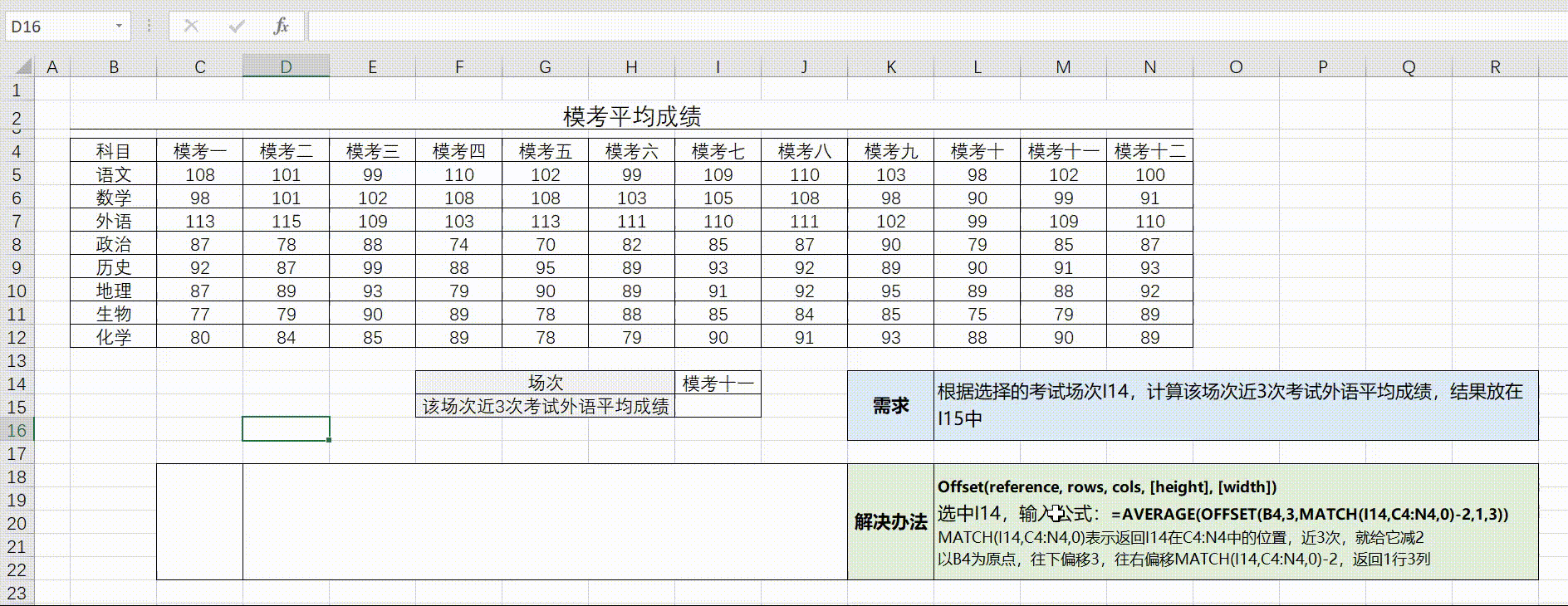Image resolution: width=1568 pixels, height=606 pixels.
Task: Select column R header
Action: click(1495, 66)
